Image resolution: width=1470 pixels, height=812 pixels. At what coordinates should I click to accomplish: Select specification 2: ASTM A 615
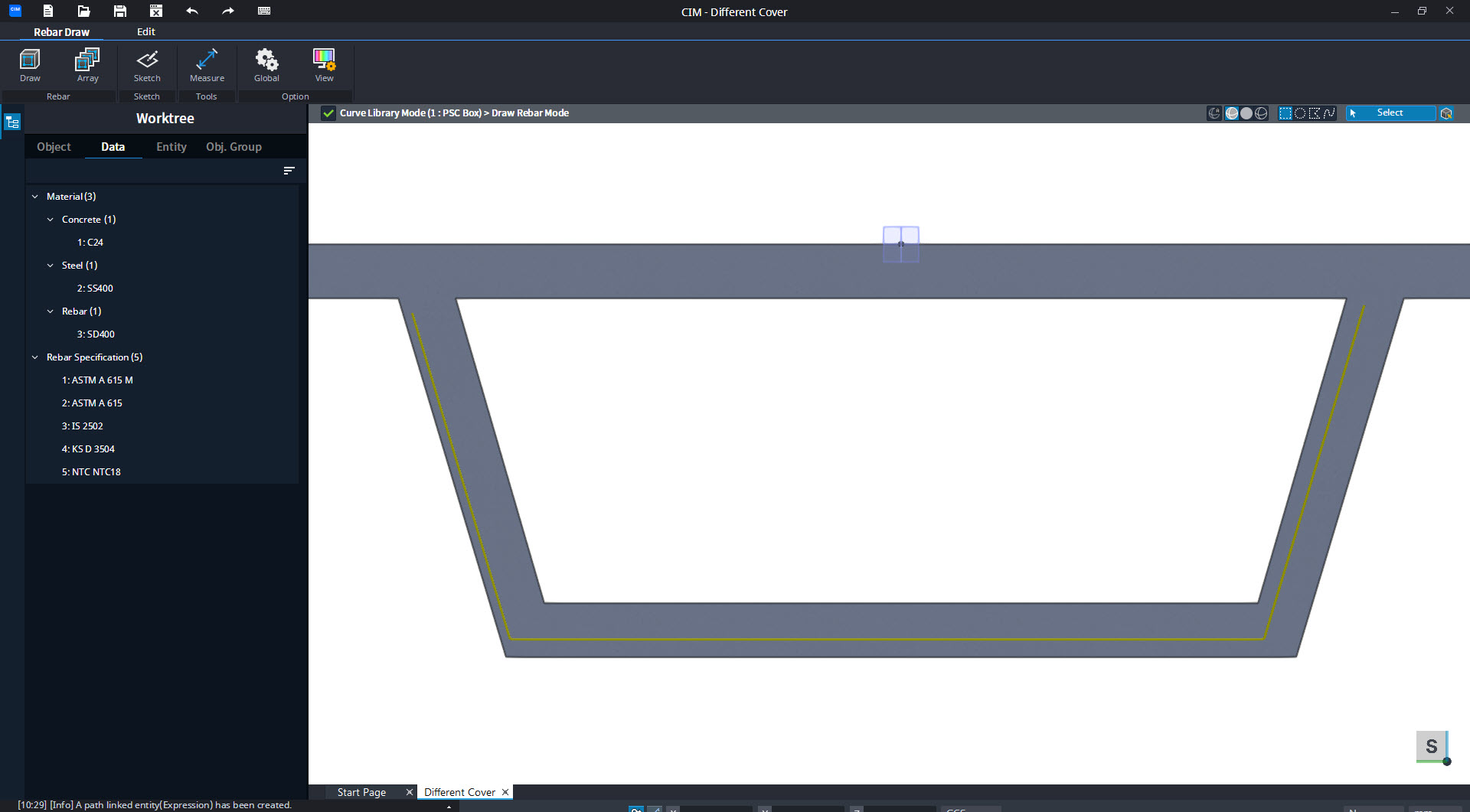(x=92, y=403)
